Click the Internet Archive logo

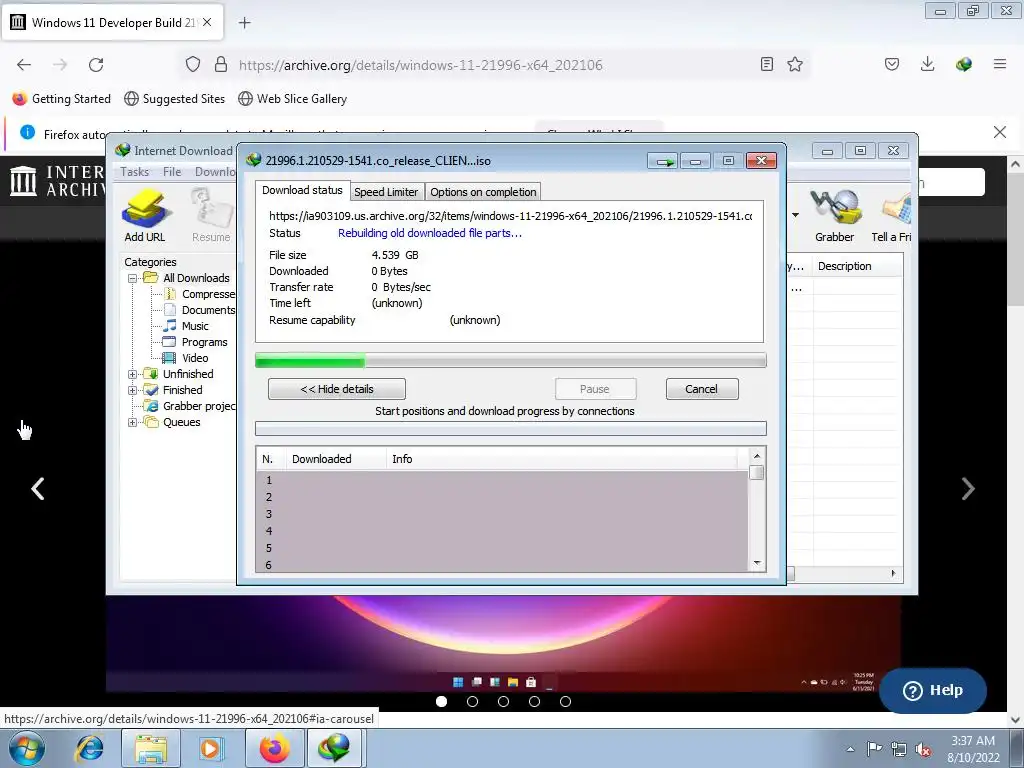[56, 181]
